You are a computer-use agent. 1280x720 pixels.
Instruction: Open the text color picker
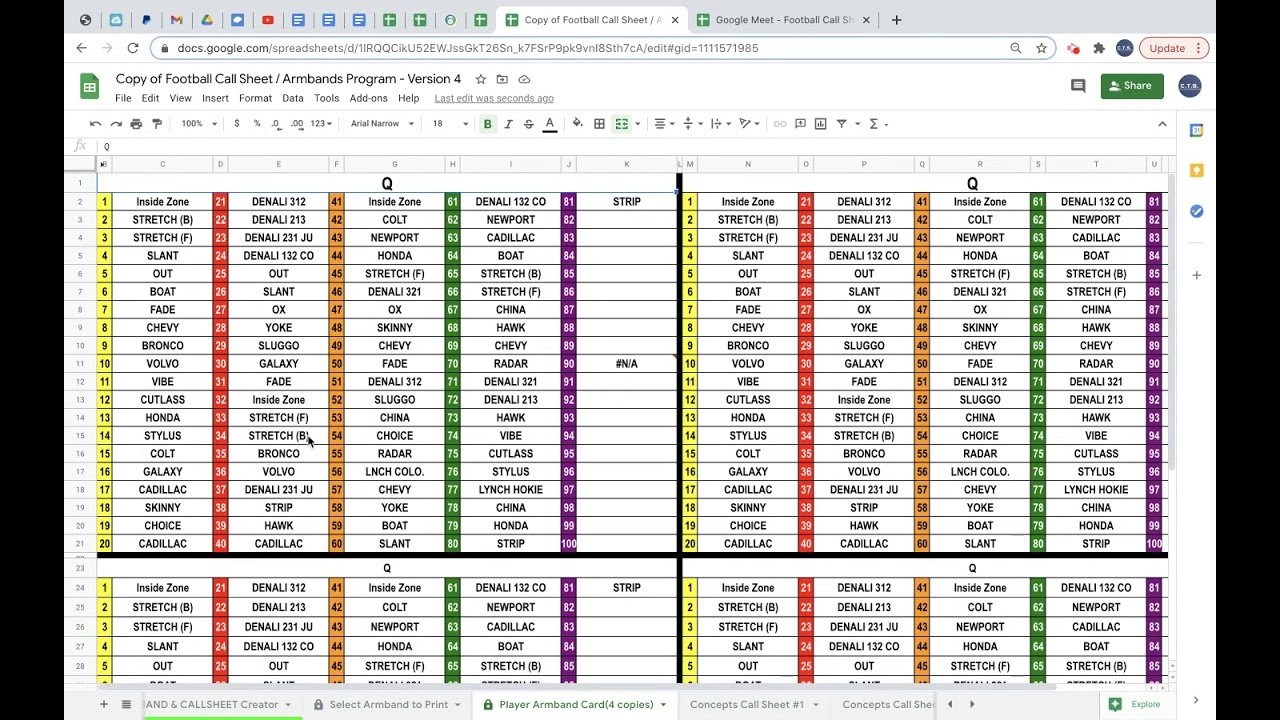[x=549, y=123]
